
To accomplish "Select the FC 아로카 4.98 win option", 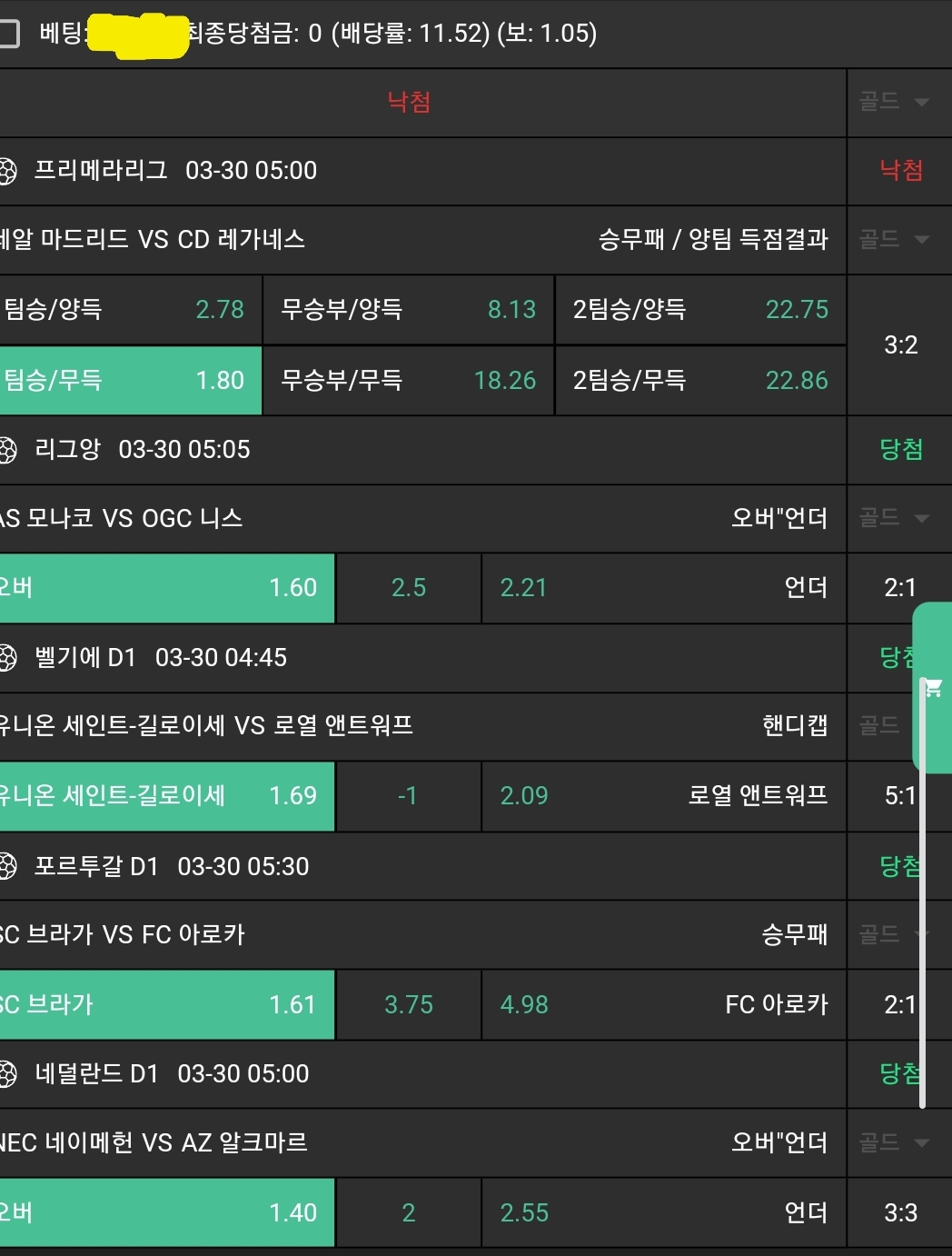I will (663, 1005).
